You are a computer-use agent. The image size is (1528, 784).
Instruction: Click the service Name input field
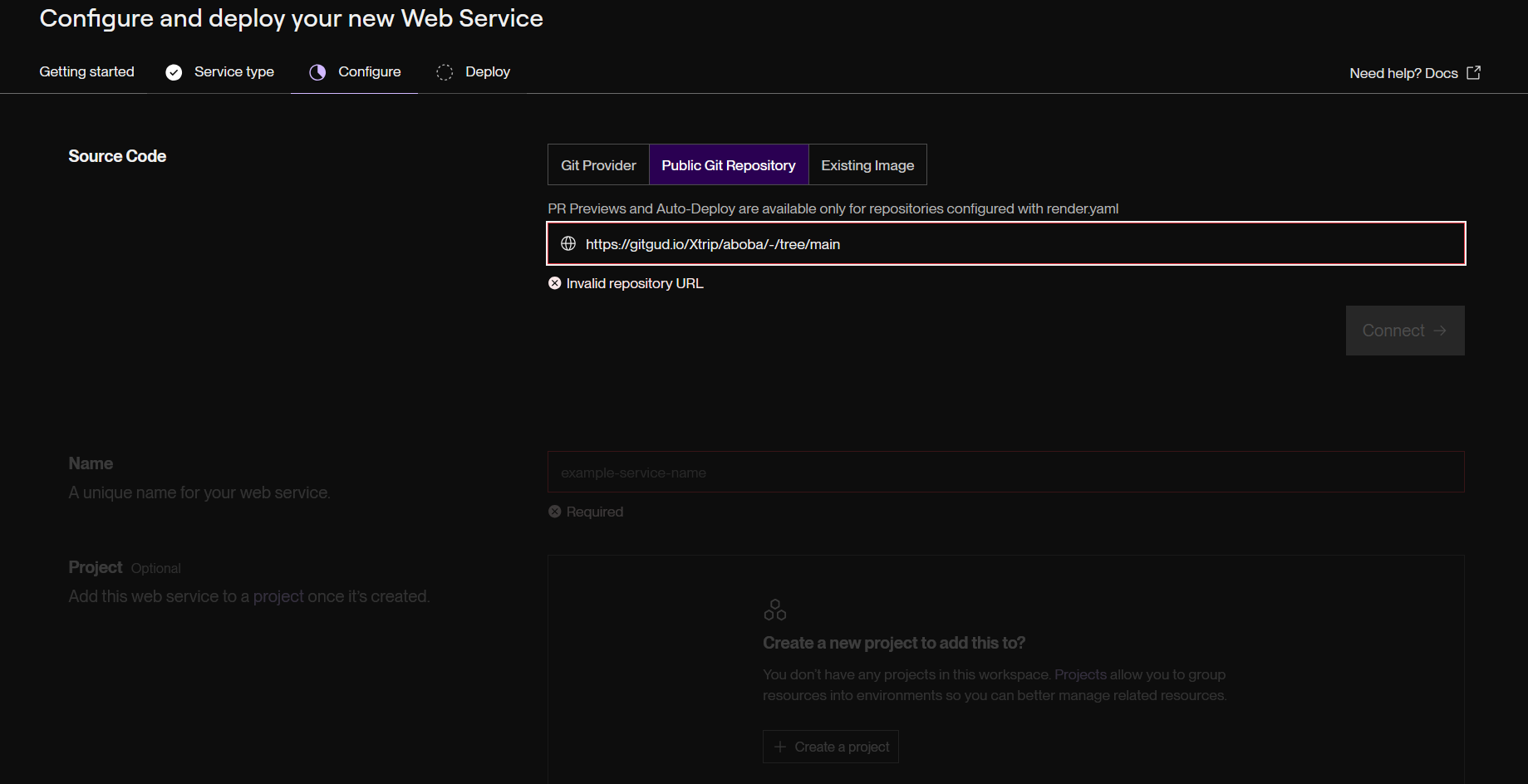click(1006, 473)
